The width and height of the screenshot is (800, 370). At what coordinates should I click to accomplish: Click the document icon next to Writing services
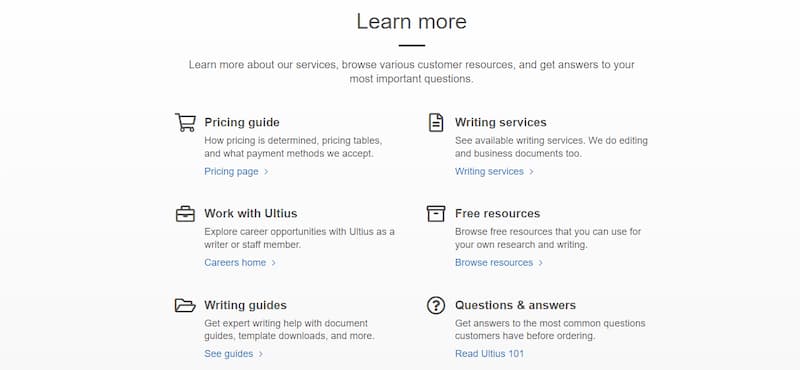(x=436, y=122)
